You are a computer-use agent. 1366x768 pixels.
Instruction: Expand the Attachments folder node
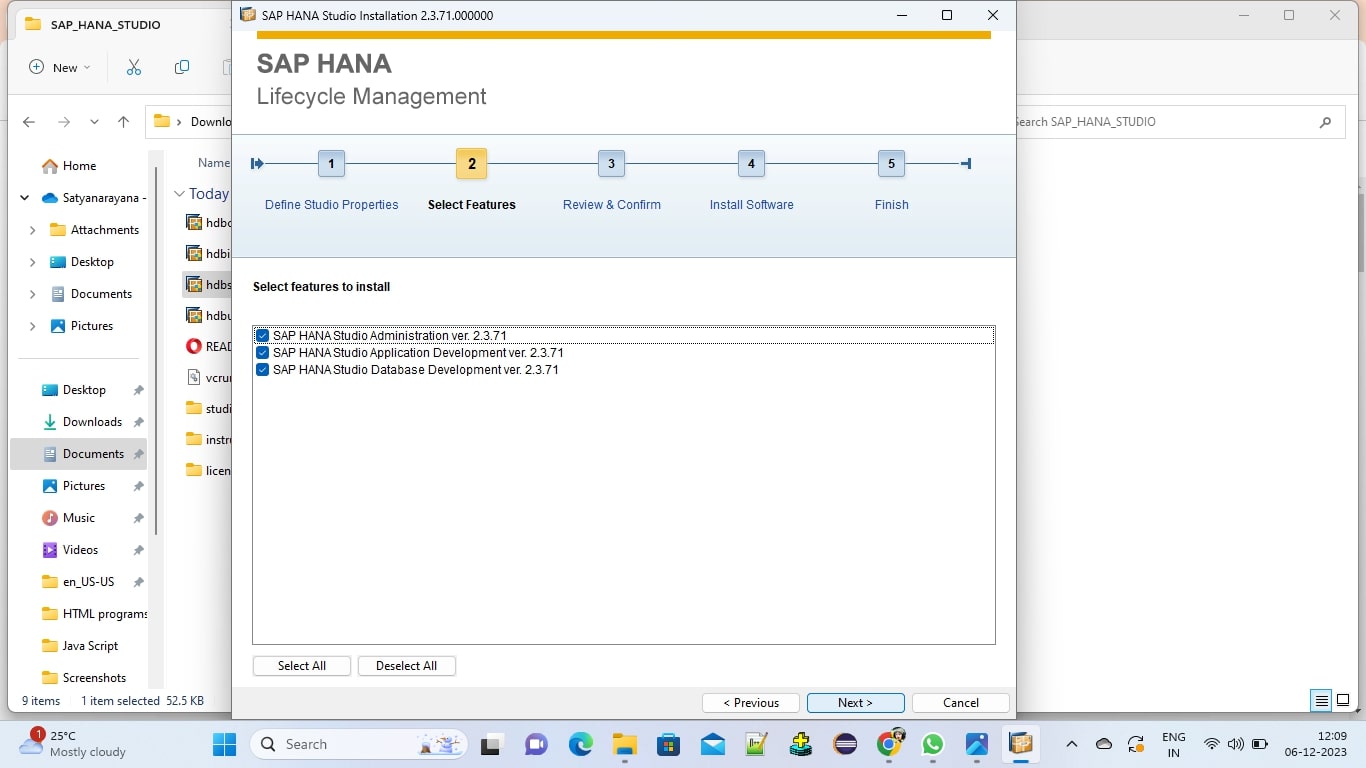click(x=32, y=230)
